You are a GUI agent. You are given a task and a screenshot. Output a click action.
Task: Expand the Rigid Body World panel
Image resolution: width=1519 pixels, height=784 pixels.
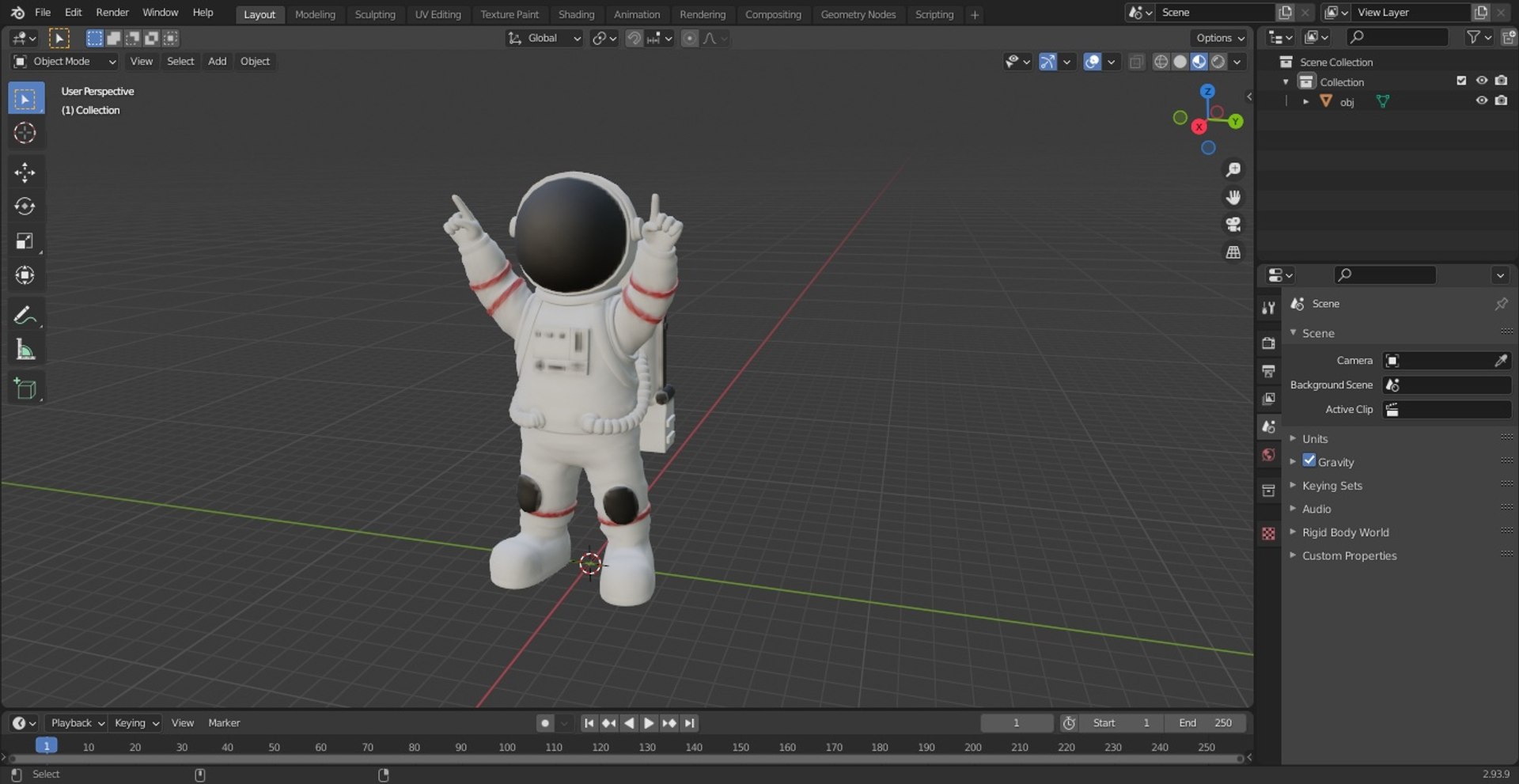(1345, 532)
